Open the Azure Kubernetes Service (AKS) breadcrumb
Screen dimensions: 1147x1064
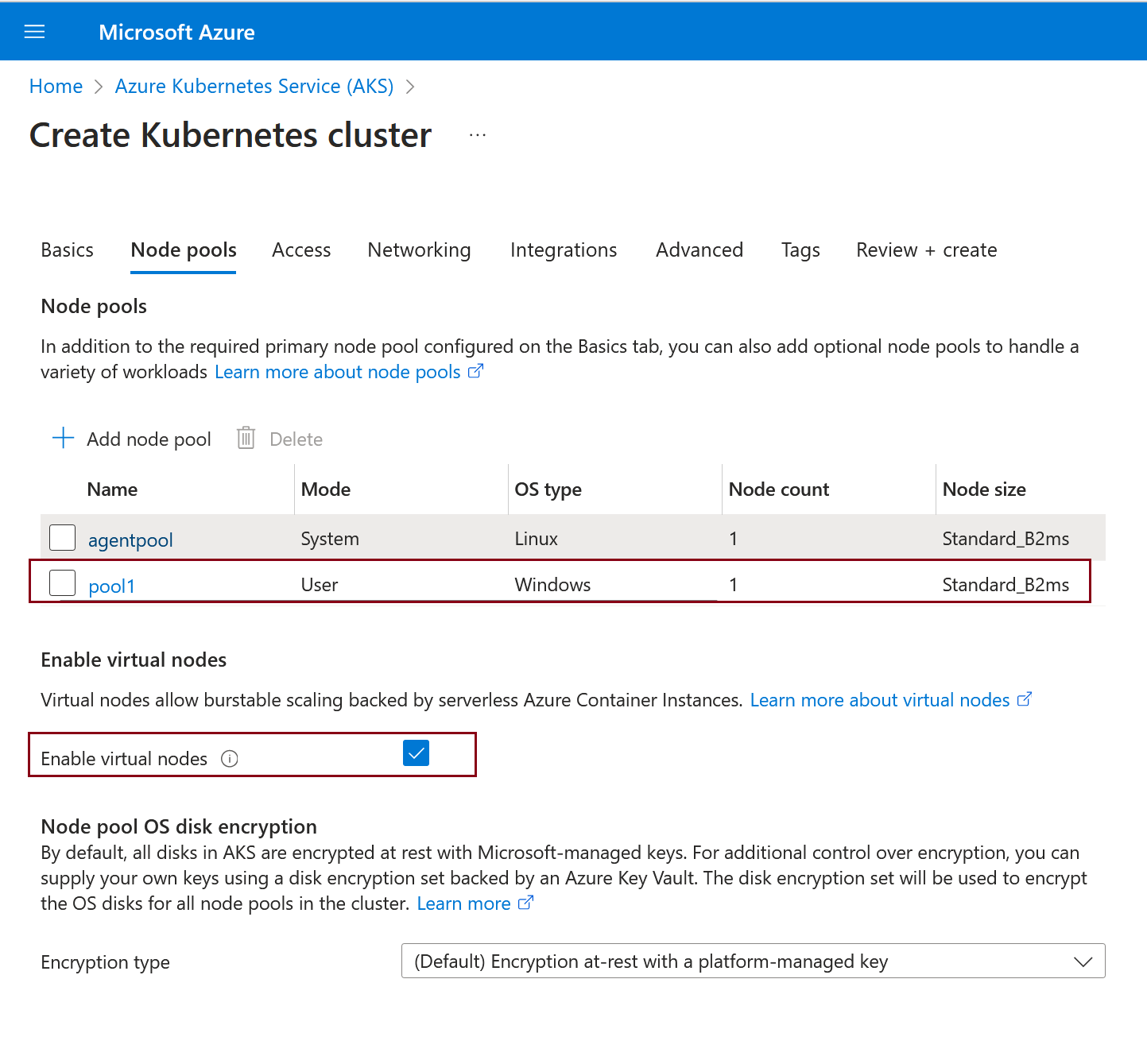254,86
